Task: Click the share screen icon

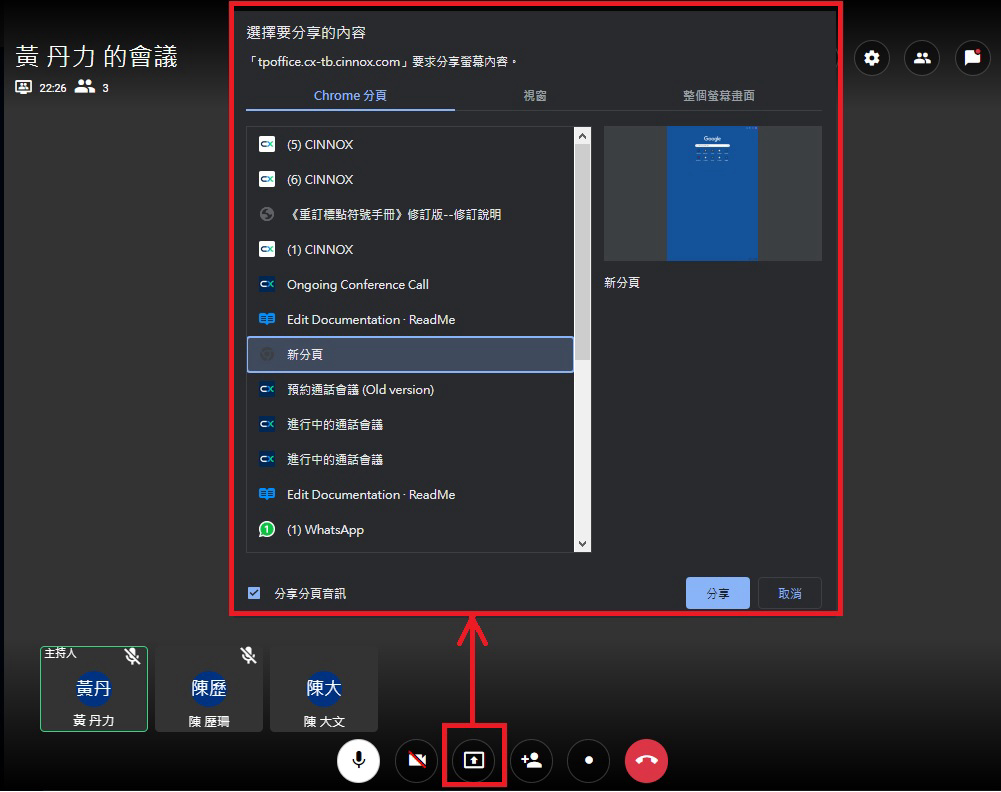Action: pyautogui.click(x=474, y=760)
